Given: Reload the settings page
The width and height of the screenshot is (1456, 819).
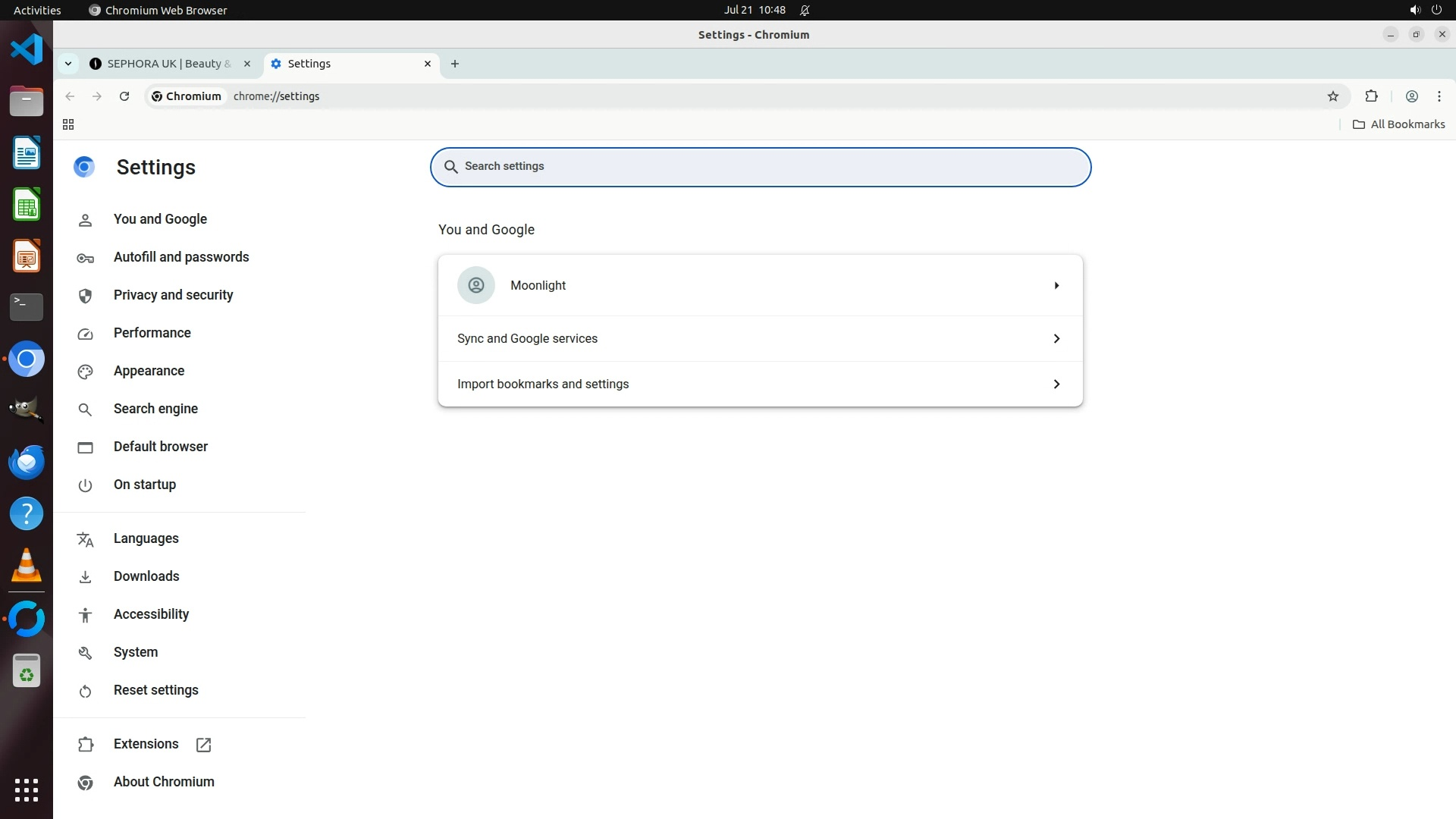Looking at the screenshot, I should 124,96.
